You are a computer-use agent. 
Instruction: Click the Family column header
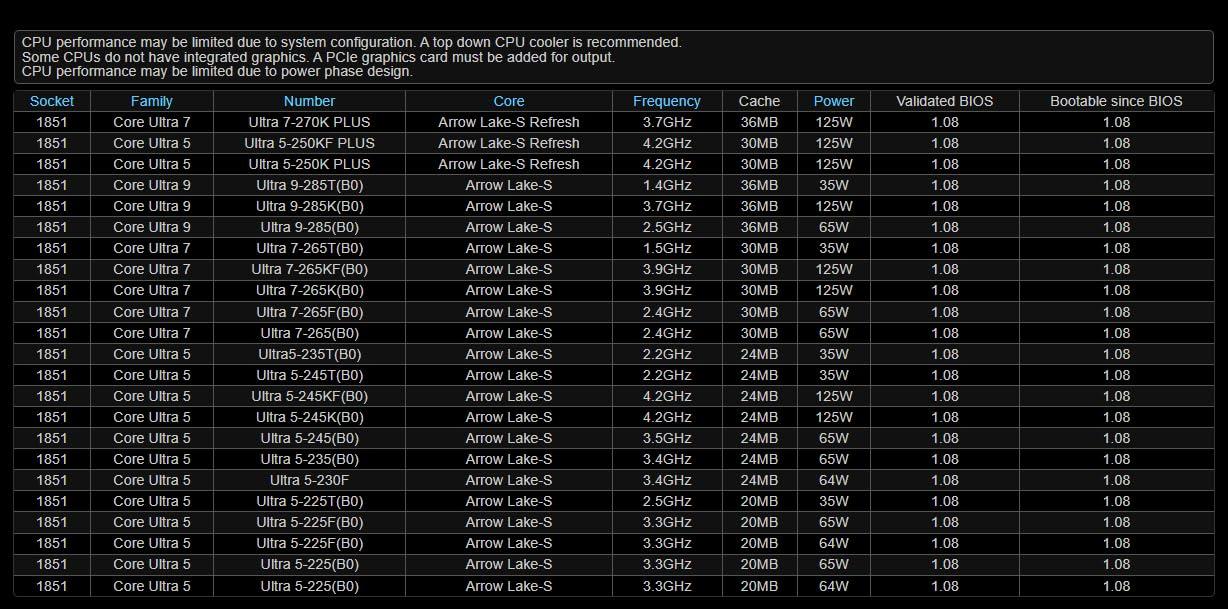click(x=151, y=101)
